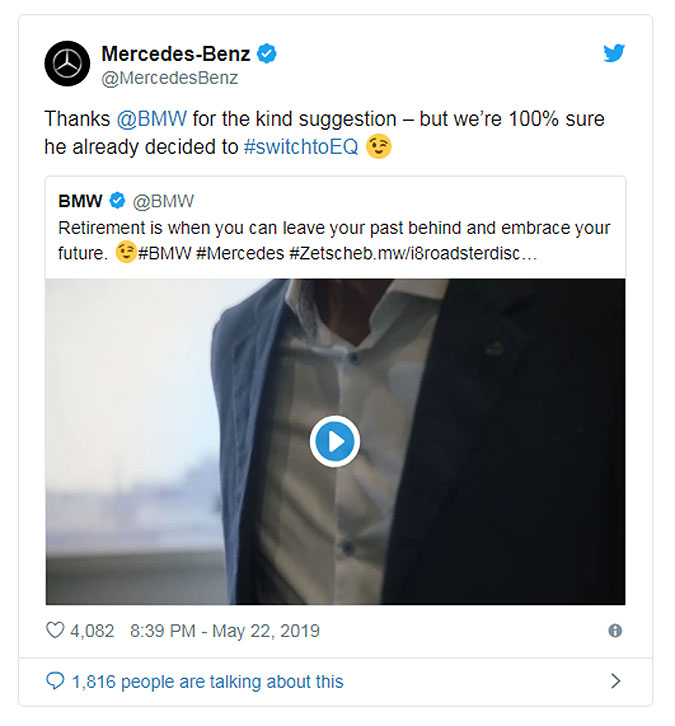
Task: Open the tweet info icon
Action: (615, 631)
